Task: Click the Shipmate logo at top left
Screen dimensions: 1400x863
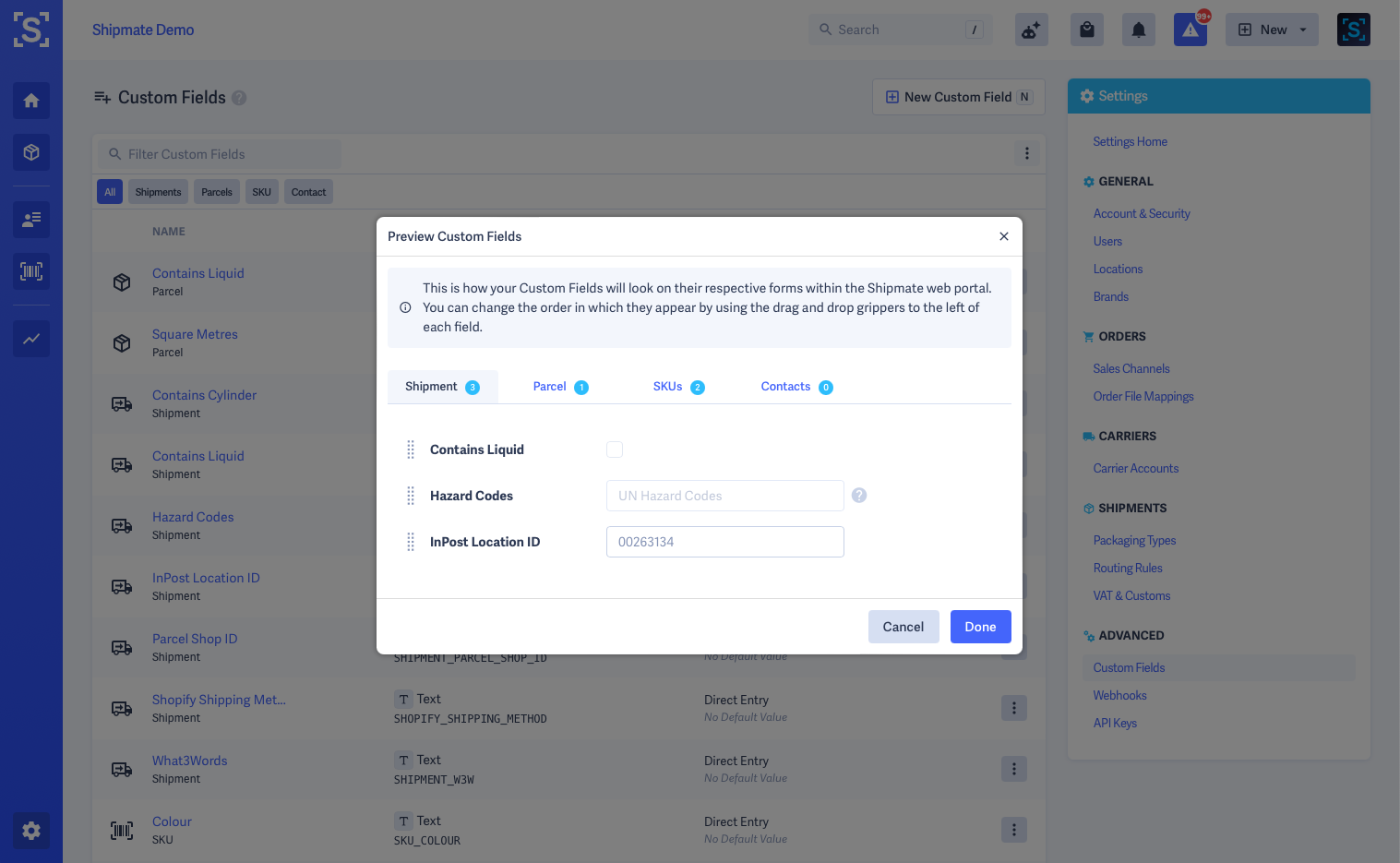Action: pyautogui.click(x=31, y=30)
